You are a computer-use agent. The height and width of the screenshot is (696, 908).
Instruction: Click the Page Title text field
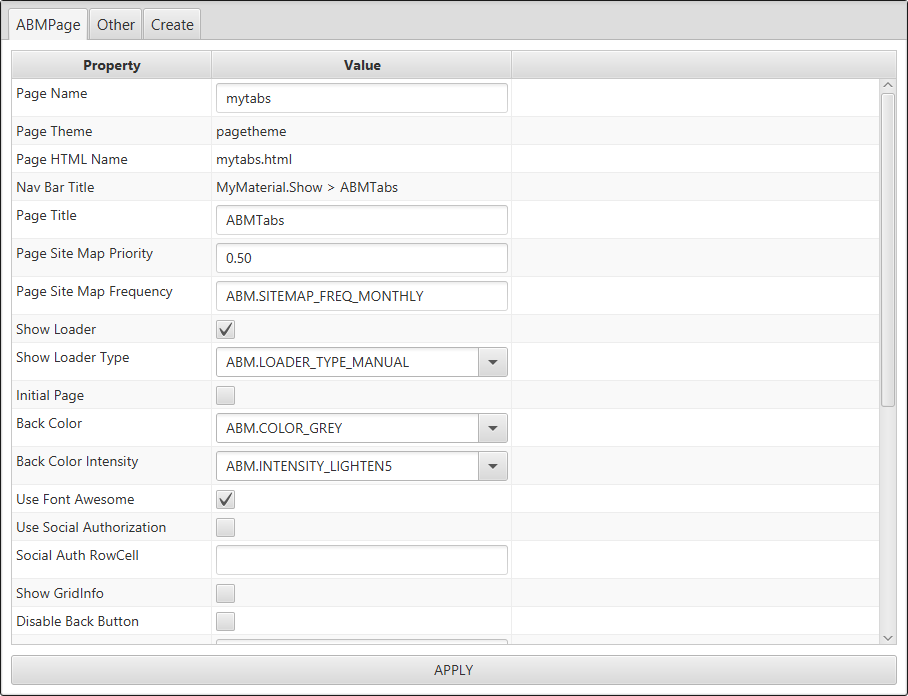pos(361,220)
